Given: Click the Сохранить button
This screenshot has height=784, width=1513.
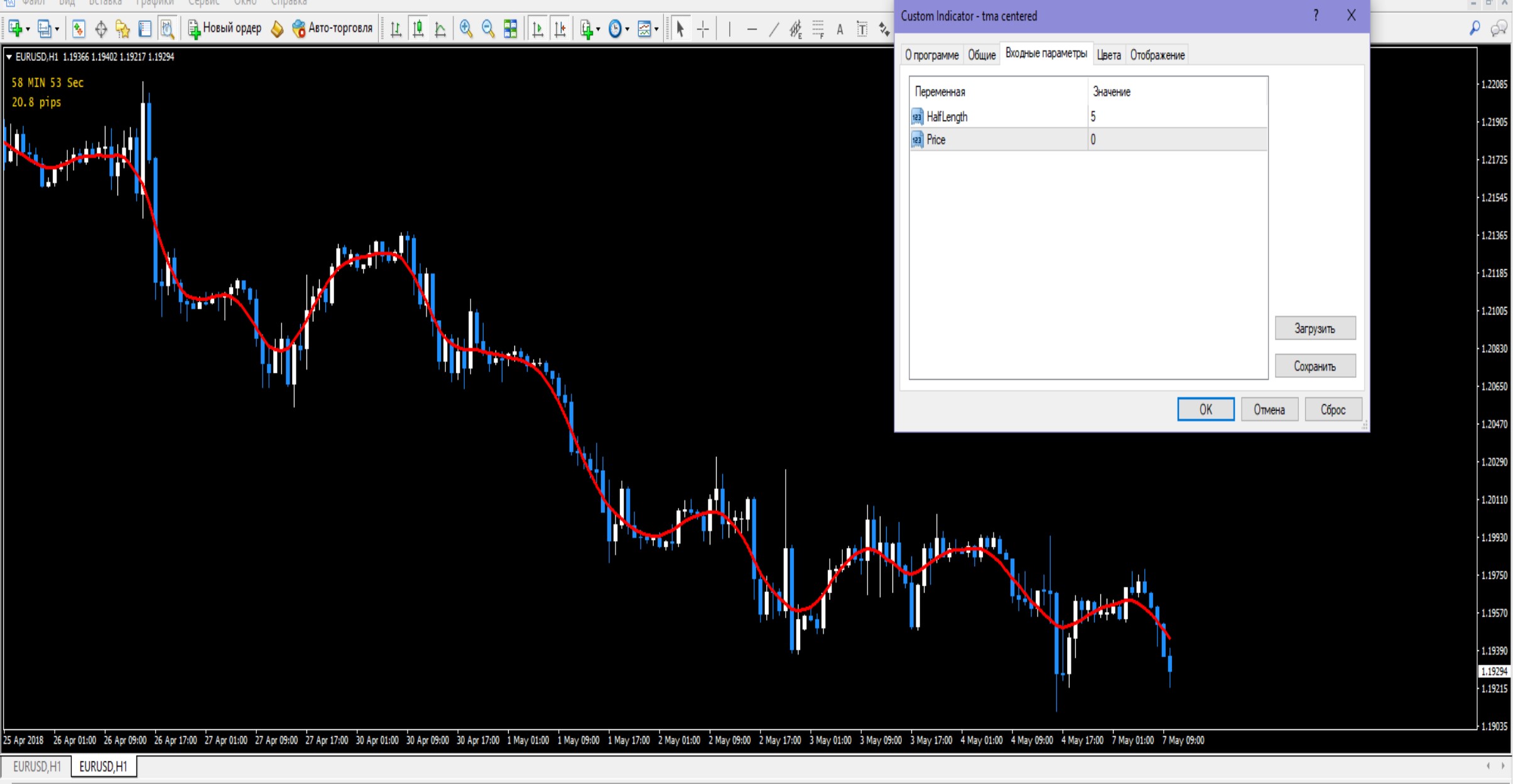Looking at the screenshot, I should (1315, 366).
